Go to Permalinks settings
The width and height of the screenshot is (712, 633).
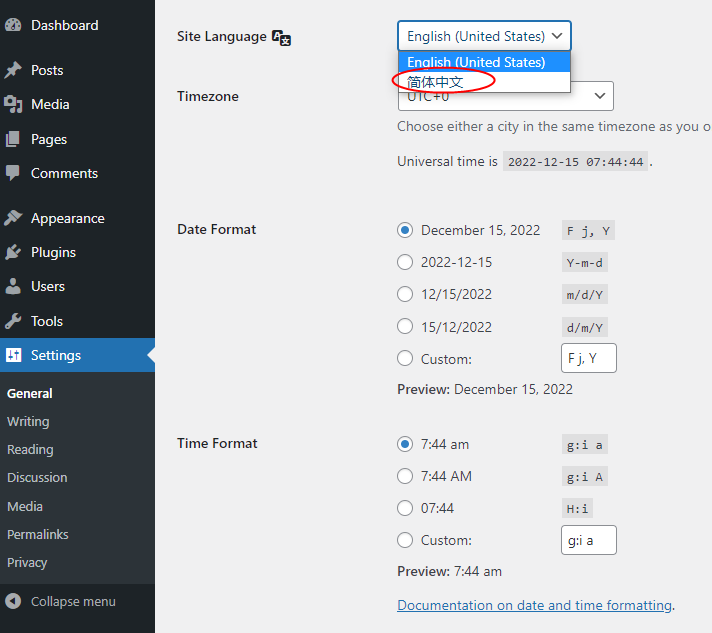[x=38, y=534]
